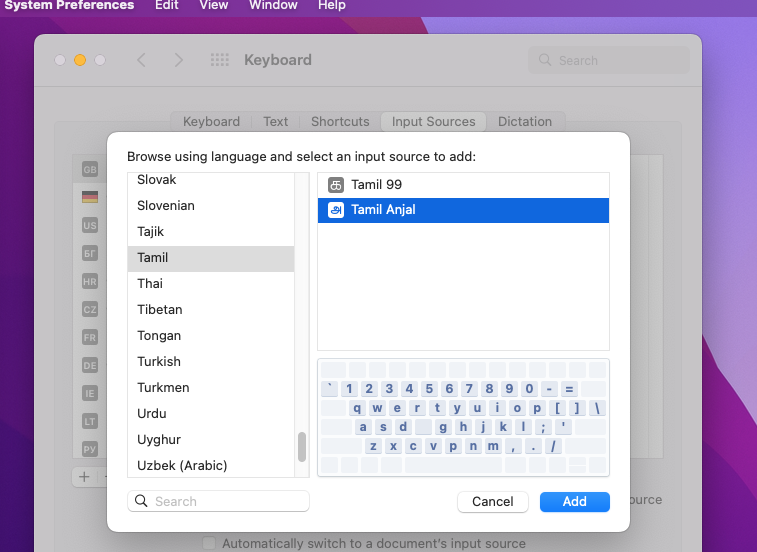Switch to the Keyboard tab
The image size is (757, 552).
pos(211,122)
